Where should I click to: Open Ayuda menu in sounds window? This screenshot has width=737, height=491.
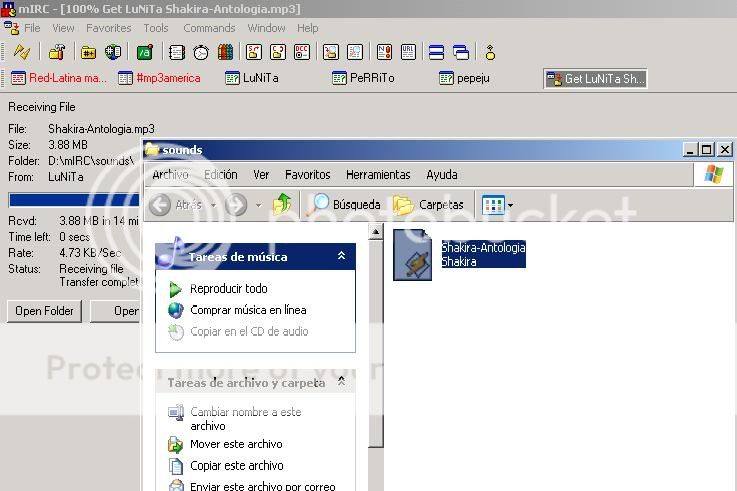[x=442, y=175]
